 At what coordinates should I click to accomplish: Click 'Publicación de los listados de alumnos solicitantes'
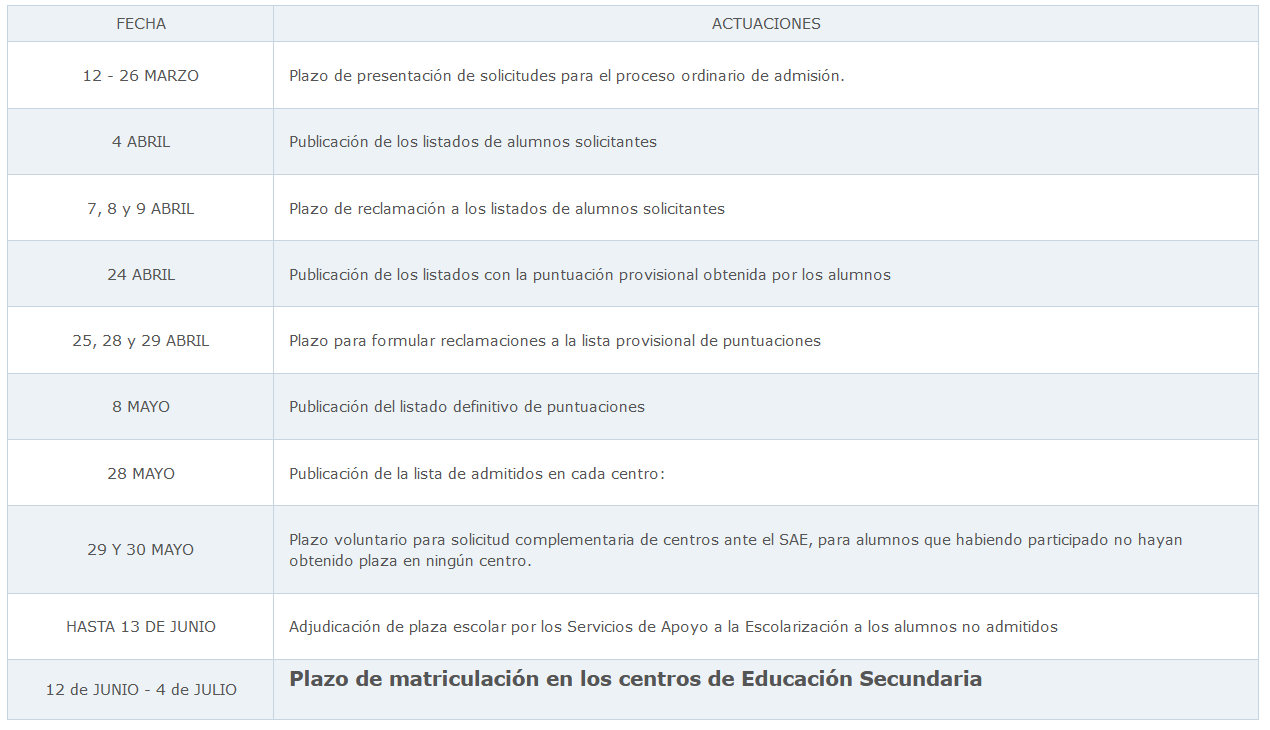click(x=473, y=142)
